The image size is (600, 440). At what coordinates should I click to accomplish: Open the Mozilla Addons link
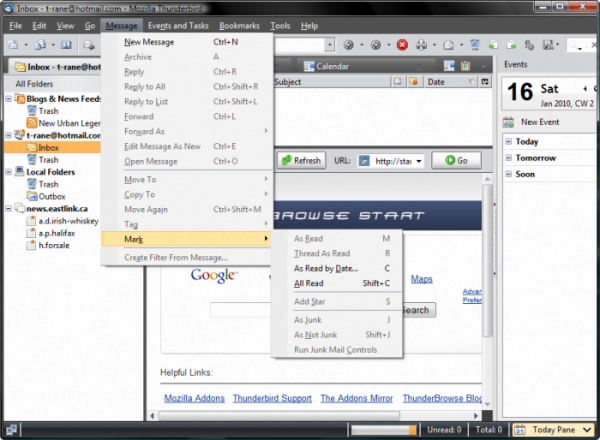pos(194,398)
